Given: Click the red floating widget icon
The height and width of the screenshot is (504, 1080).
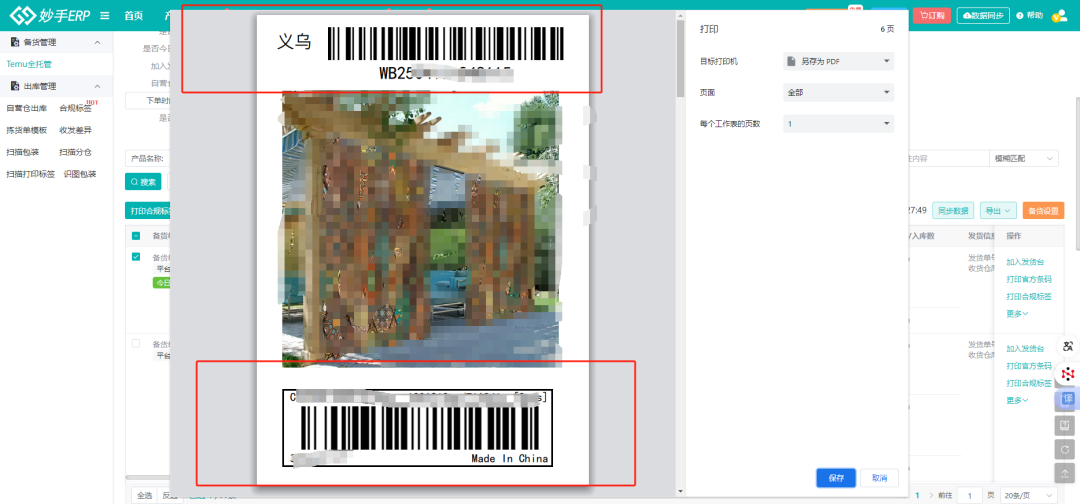Looking at the screenshot, I should click(1067, 373).
